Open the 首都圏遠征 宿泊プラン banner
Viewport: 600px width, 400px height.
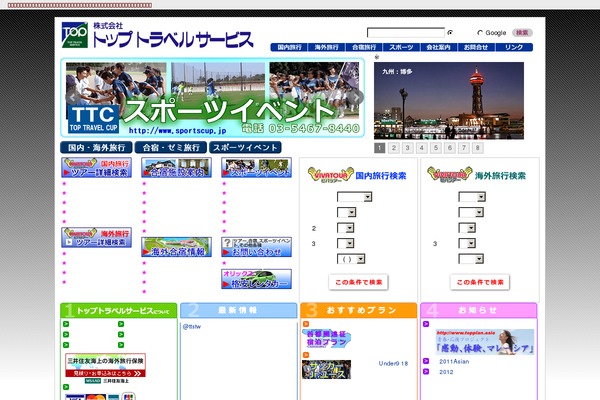[326, 338]
